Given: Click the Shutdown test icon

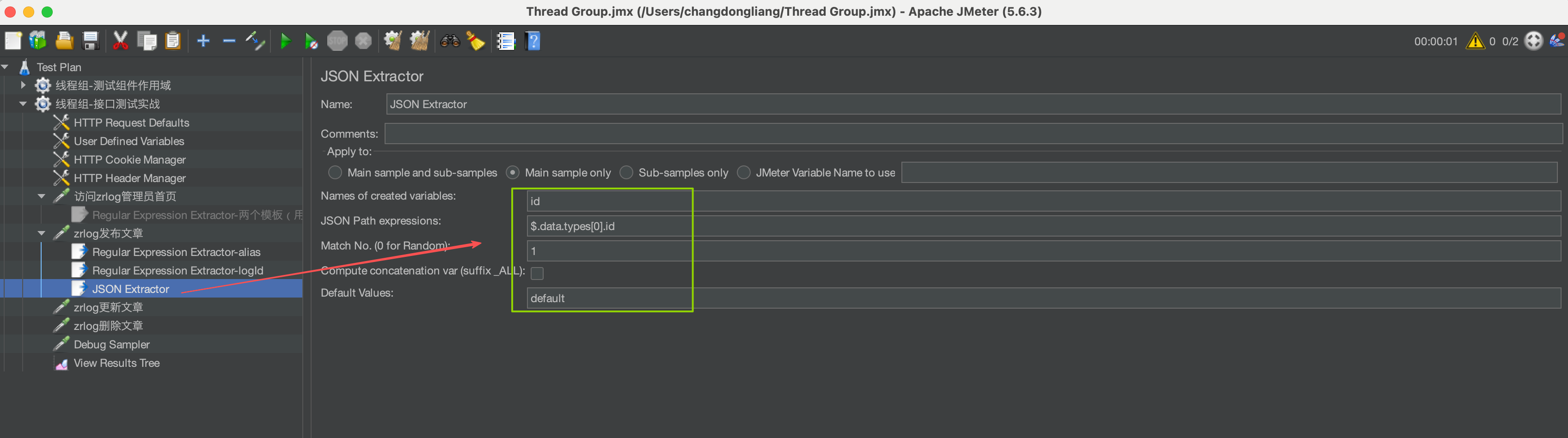Looking at the screenshot, I should tap(363, 42).
